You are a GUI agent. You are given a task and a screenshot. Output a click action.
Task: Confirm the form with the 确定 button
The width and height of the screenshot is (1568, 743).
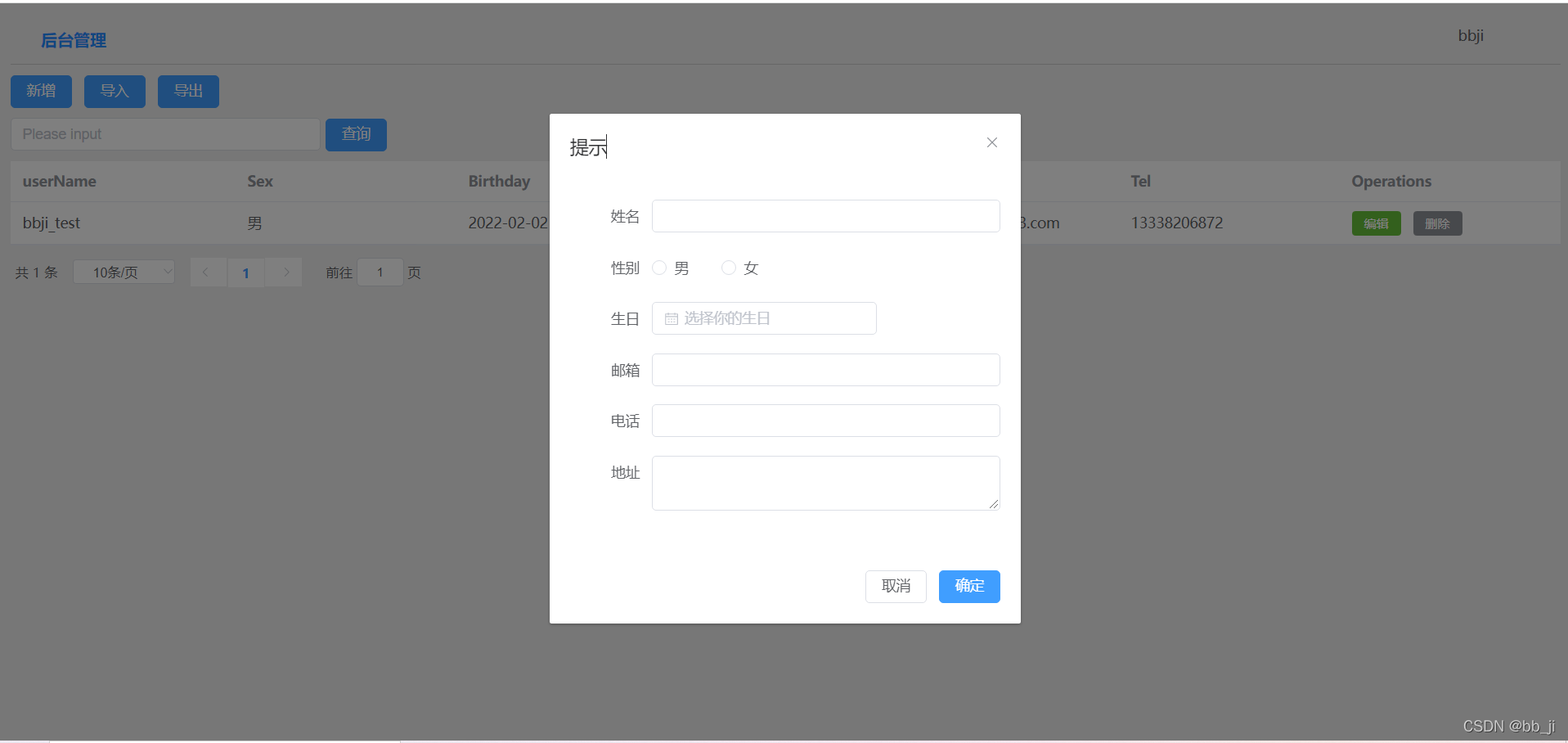coord(969,586)
